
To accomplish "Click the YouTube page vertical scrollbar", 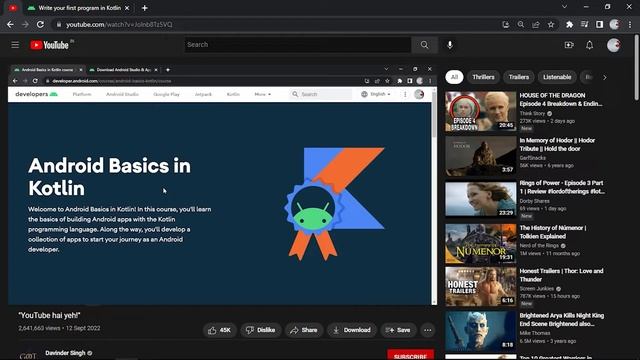I will [637, 67].
